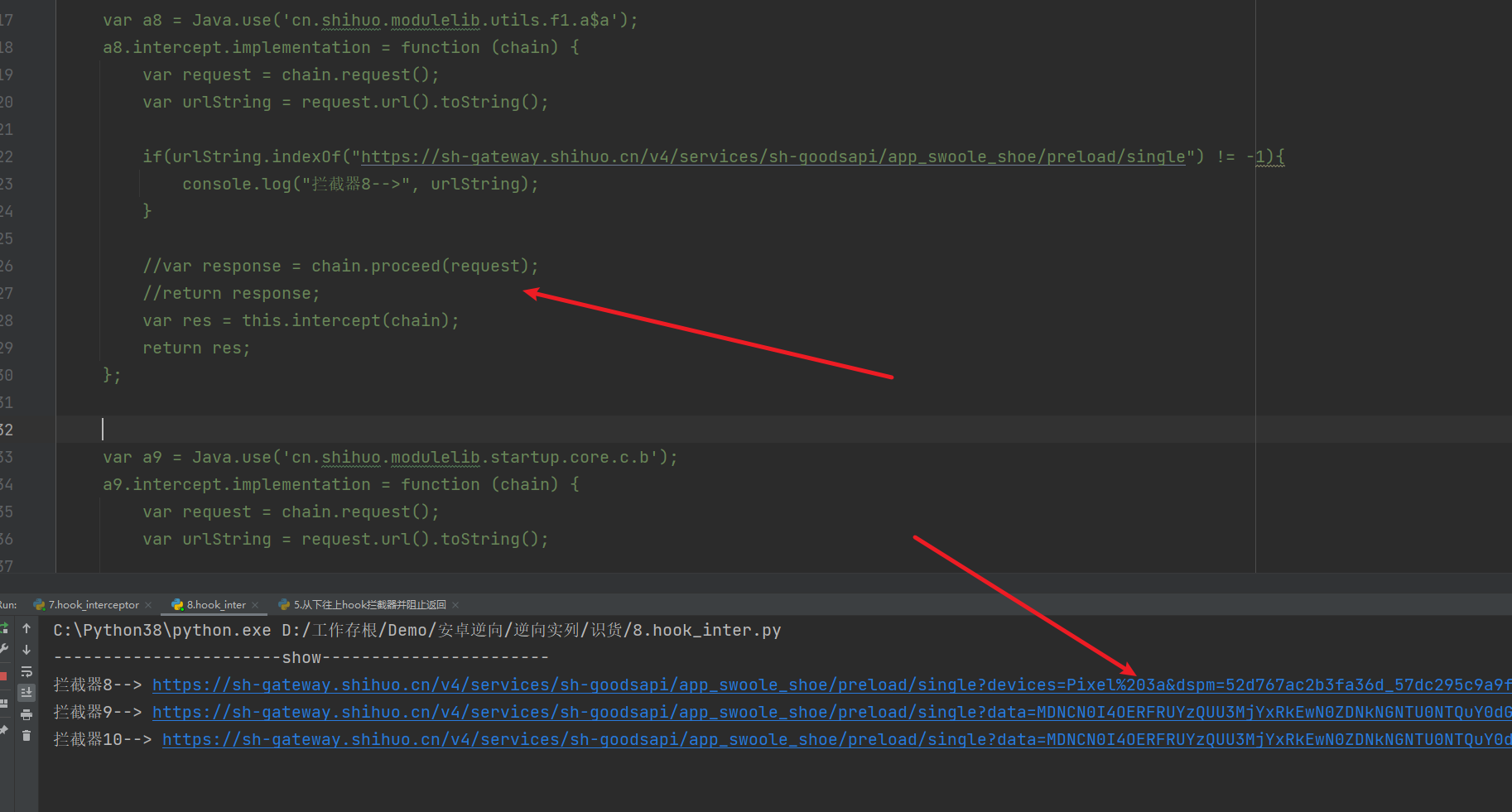Click gutter line number 22
This screenshot has height=812, width=1512.
click(x=7, y=156)
